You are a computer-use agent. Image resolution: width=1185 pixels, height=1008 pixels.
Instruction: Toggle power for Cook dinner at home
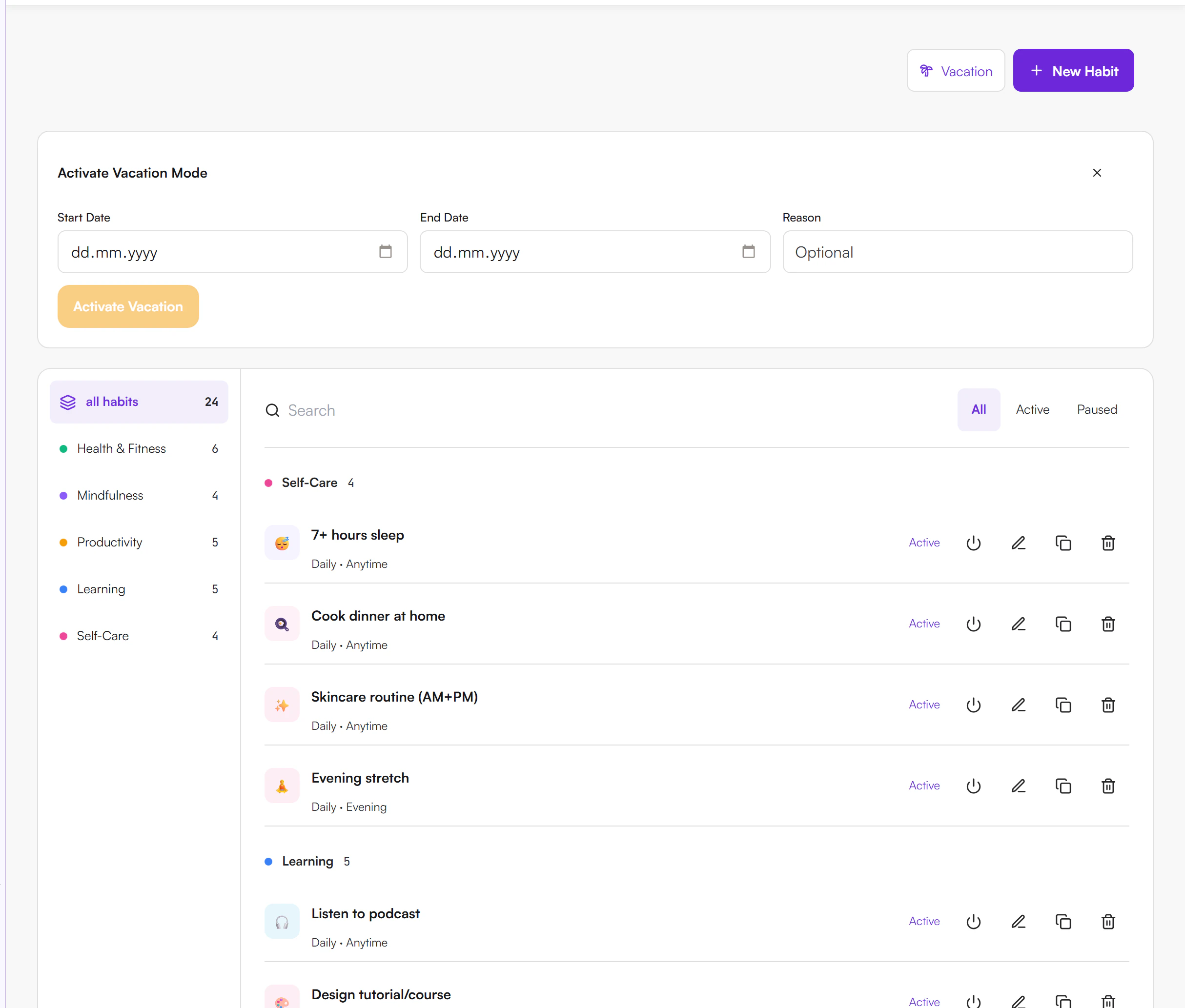pos(974,624)
